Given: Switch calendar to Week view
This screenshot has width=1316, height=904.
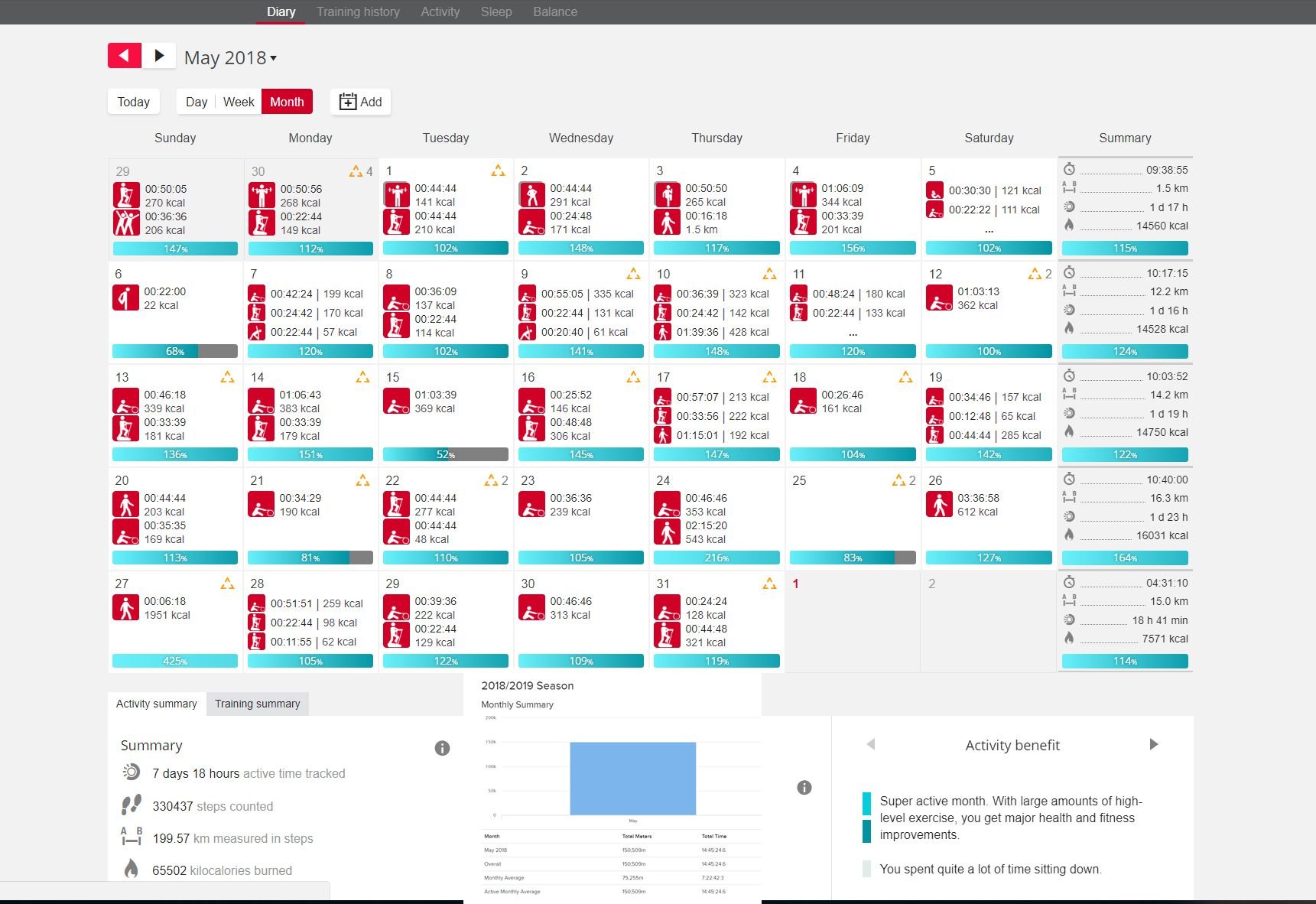Looking at the screenshot, I should coord(239,102).
